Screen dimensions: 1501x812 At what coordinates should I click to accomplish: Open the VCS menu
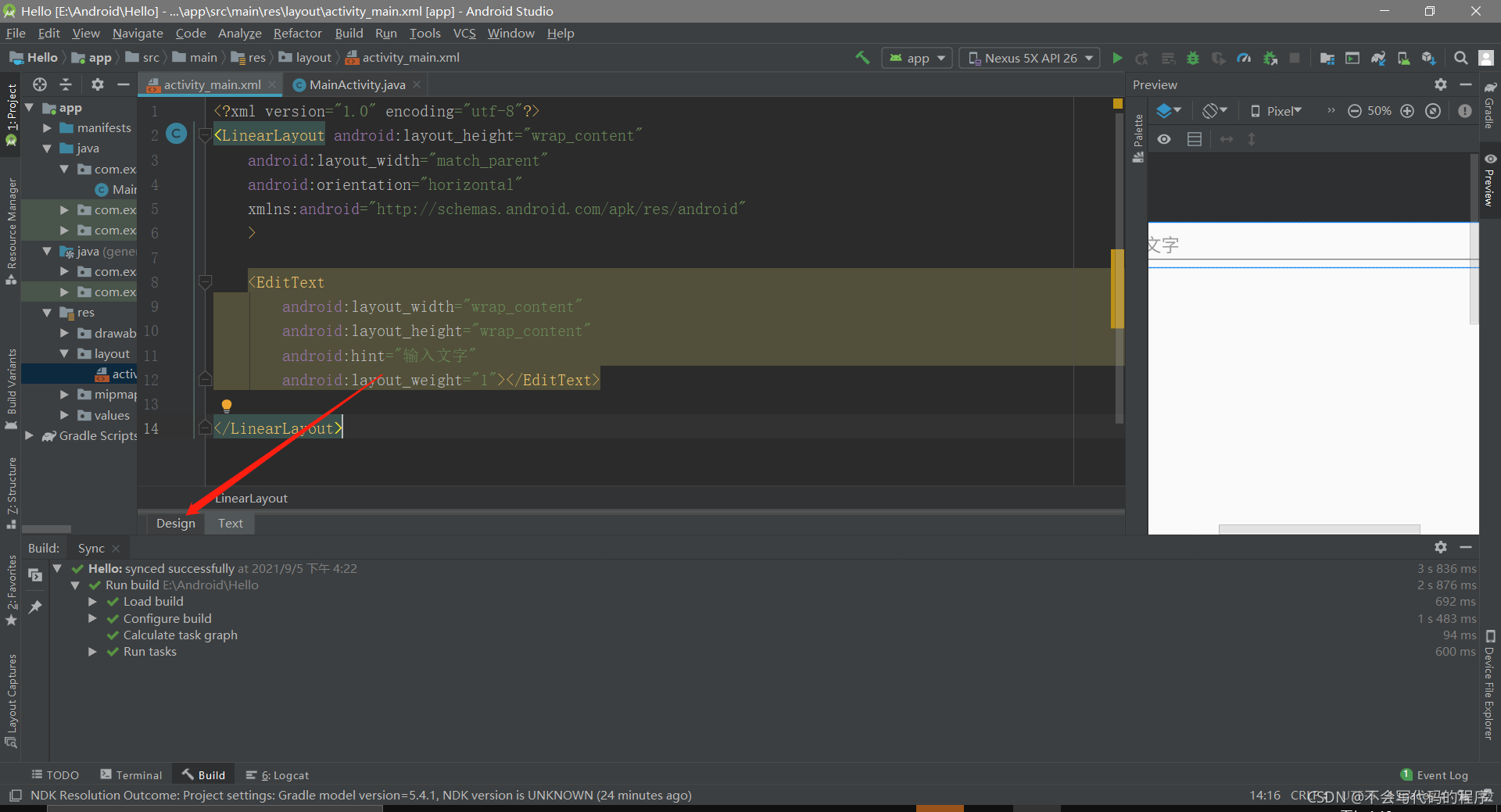point(464,33)
